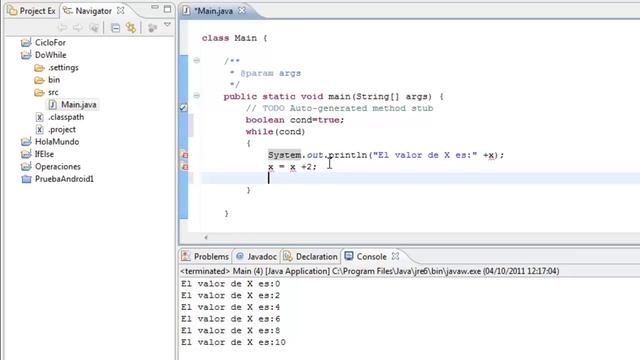The width and height of the screenshot is (640, 360).
Task: Close the *Main.java editor tab
Action: click(242, 10)
